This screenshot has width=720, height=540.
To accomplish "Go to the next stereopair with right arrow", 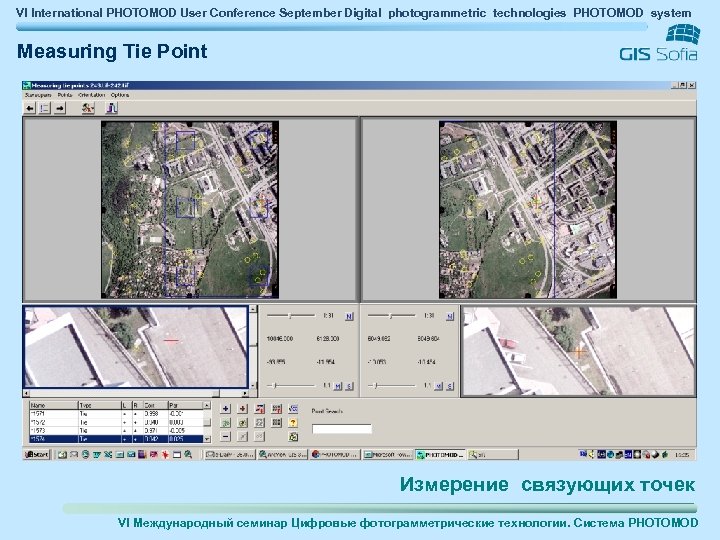I will (60, 108).
